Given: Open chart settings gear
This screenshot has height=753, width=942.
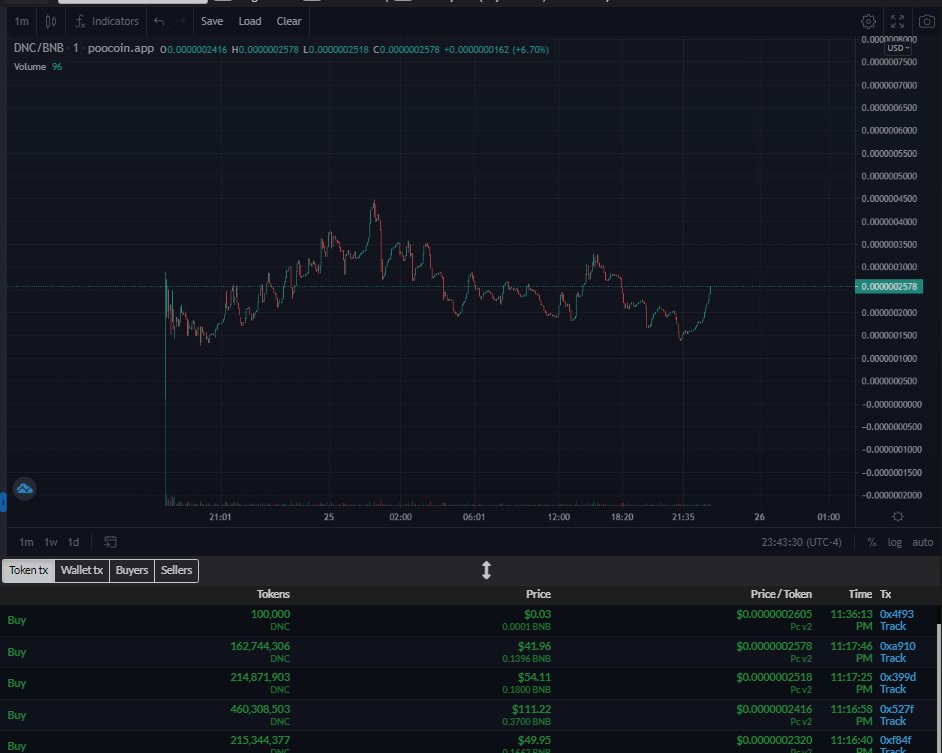Looking at the screenshot, I should click(x=868, y=22).
